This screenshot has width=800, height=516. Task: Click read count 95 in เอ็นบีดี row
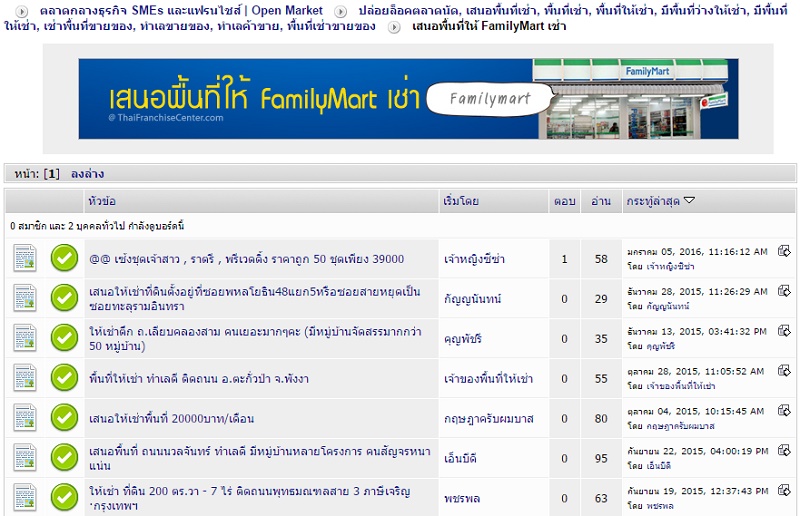(x=601, y=458)
